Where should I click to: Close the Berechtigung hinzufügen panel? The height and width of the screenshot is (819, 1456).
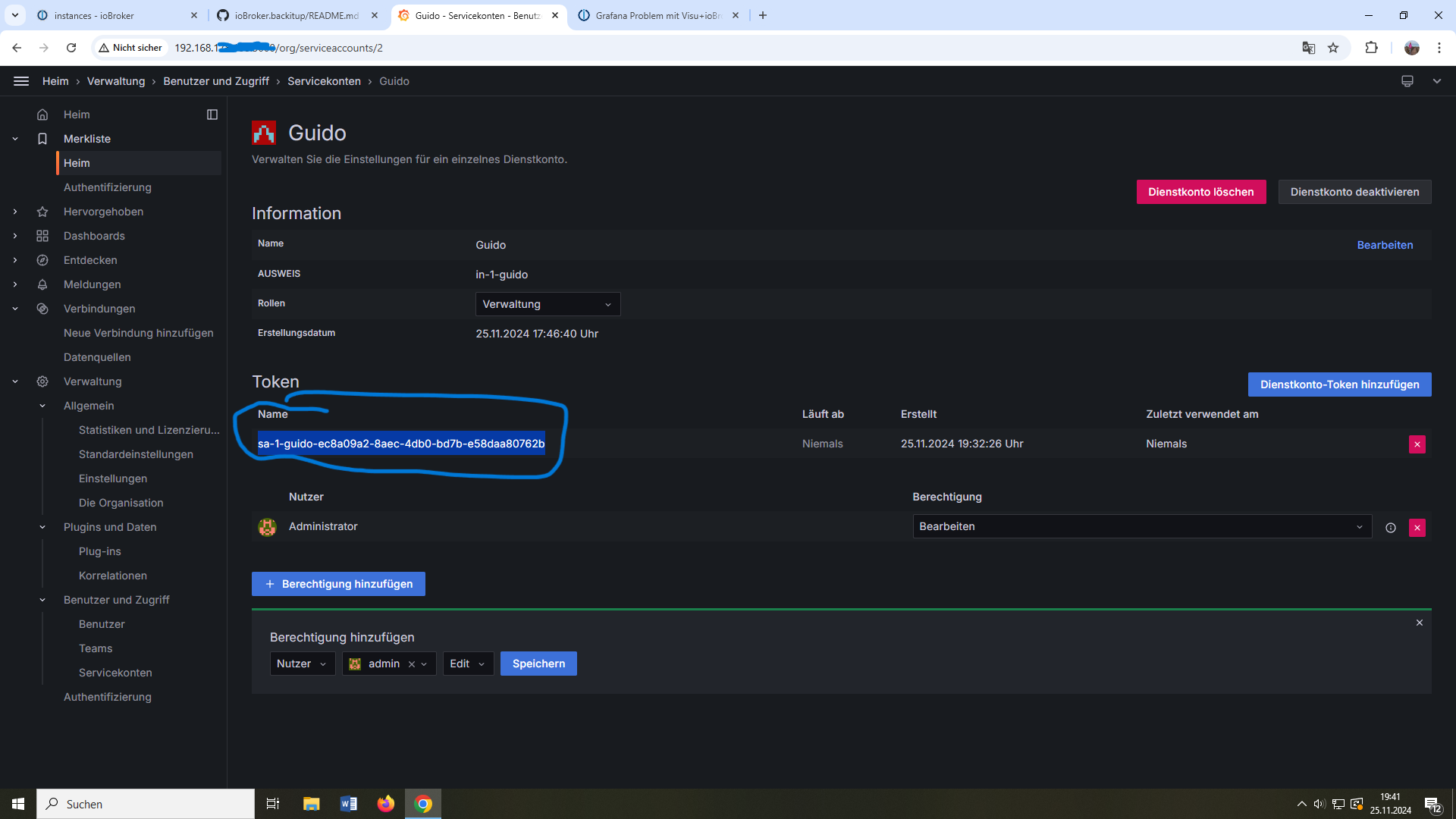[1420, 623]
